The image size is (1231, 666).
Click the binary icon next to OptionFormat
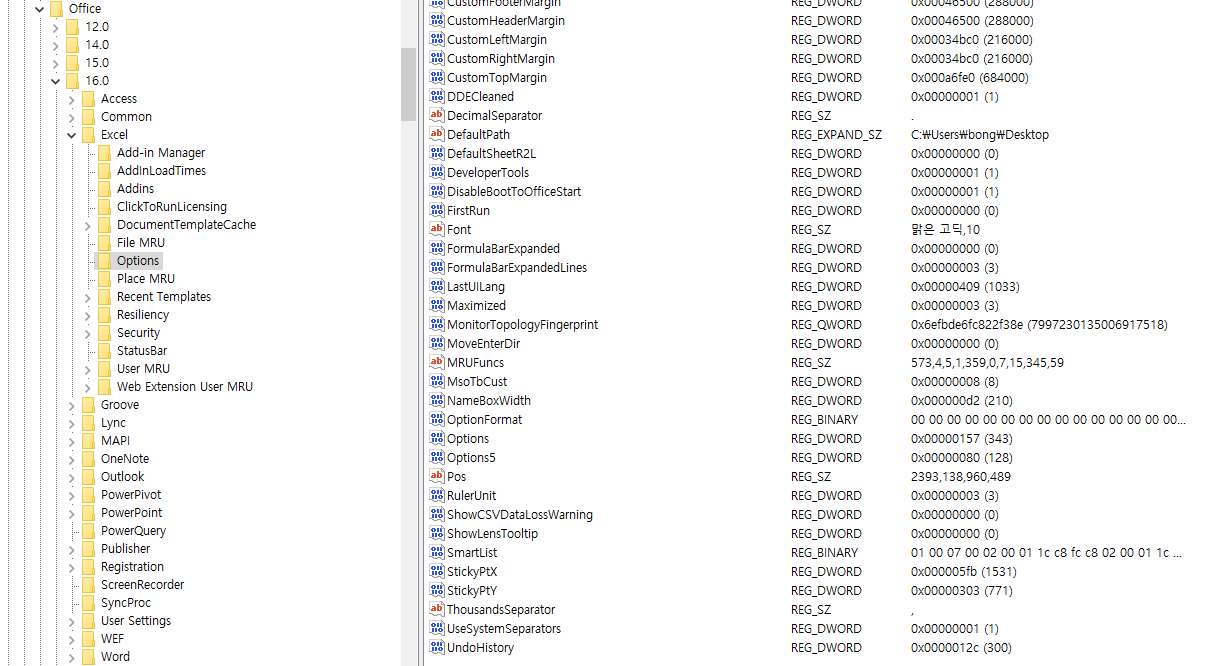point(436,420)
